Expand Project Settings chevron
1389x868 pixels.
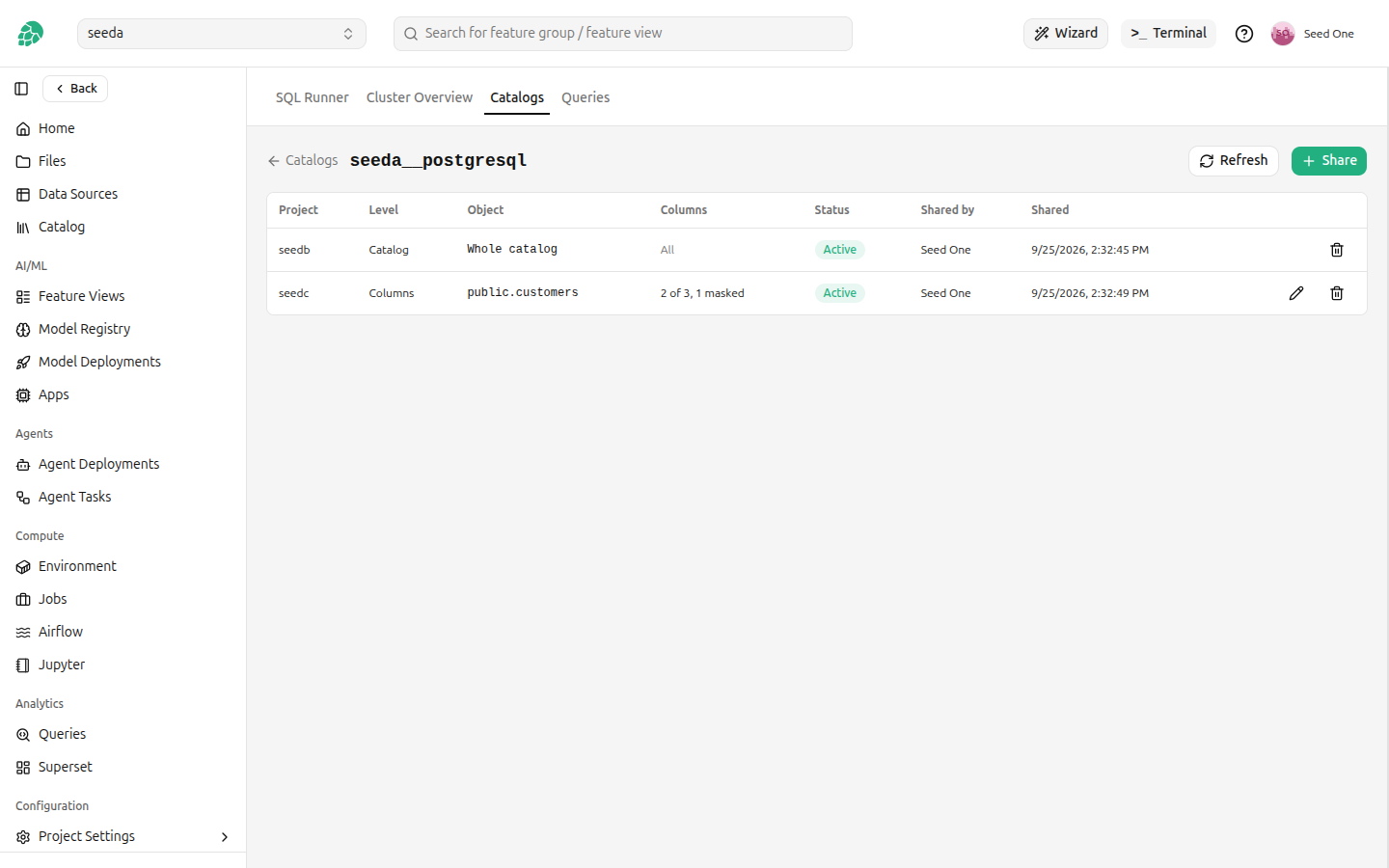pyautogui.click(x=225, y=837)
